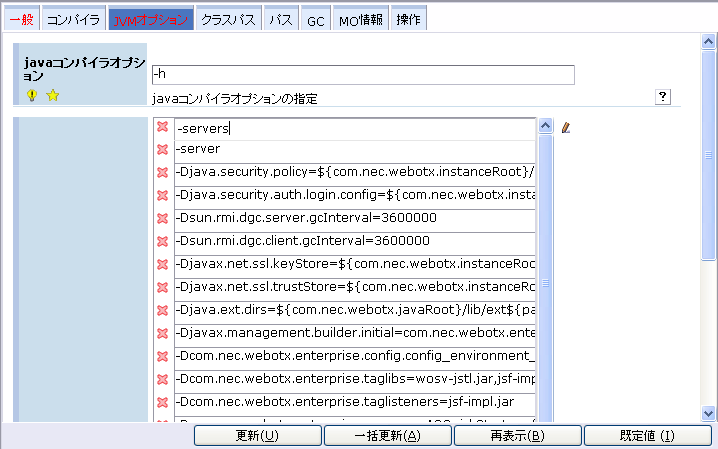This screenshot has height=449, width=718.
Task: Click the lightbulb hint icon
Action: click(31, 96)
